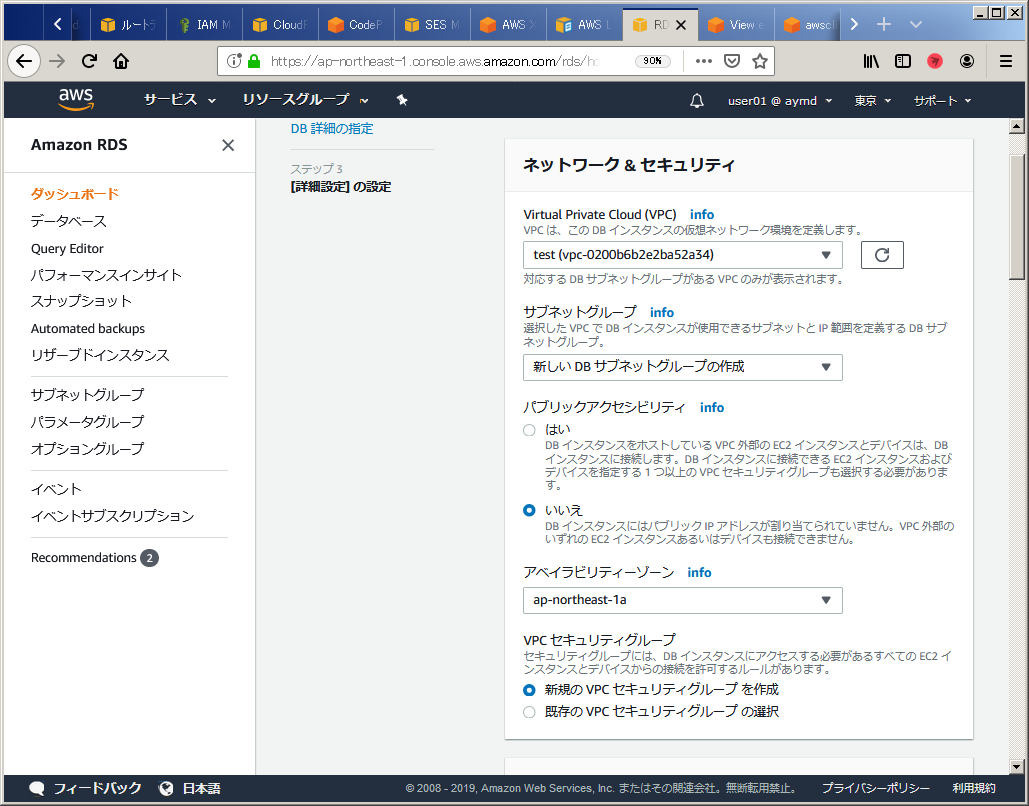Viewport: 1029px width, 806px height.
Task: Click the scrollbar down arrow
Action: (1017, 766)
